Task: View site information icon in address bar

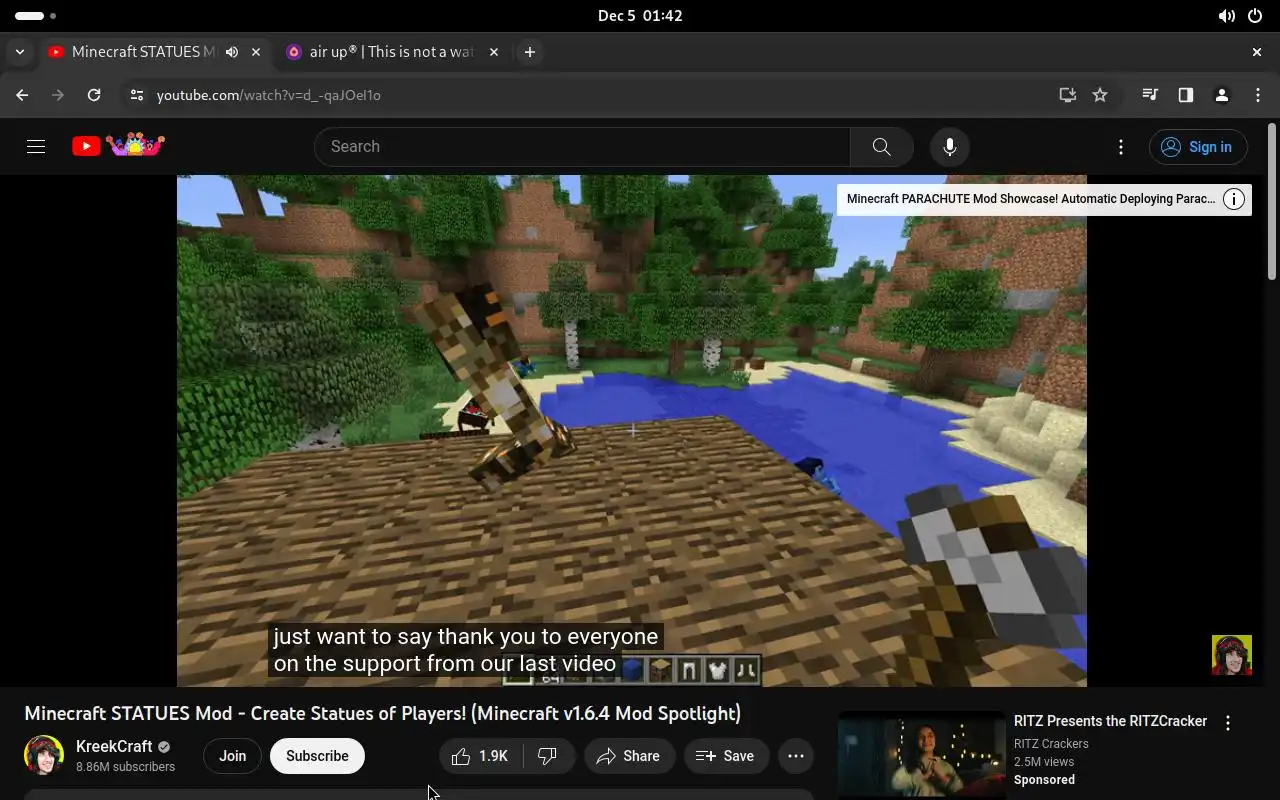Action: tap(137, 95)
